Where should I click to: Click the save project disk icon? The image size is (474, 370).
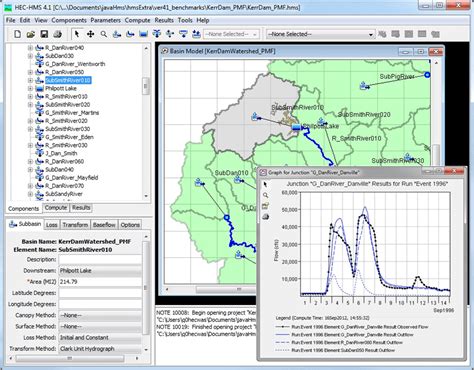[44, 34]
